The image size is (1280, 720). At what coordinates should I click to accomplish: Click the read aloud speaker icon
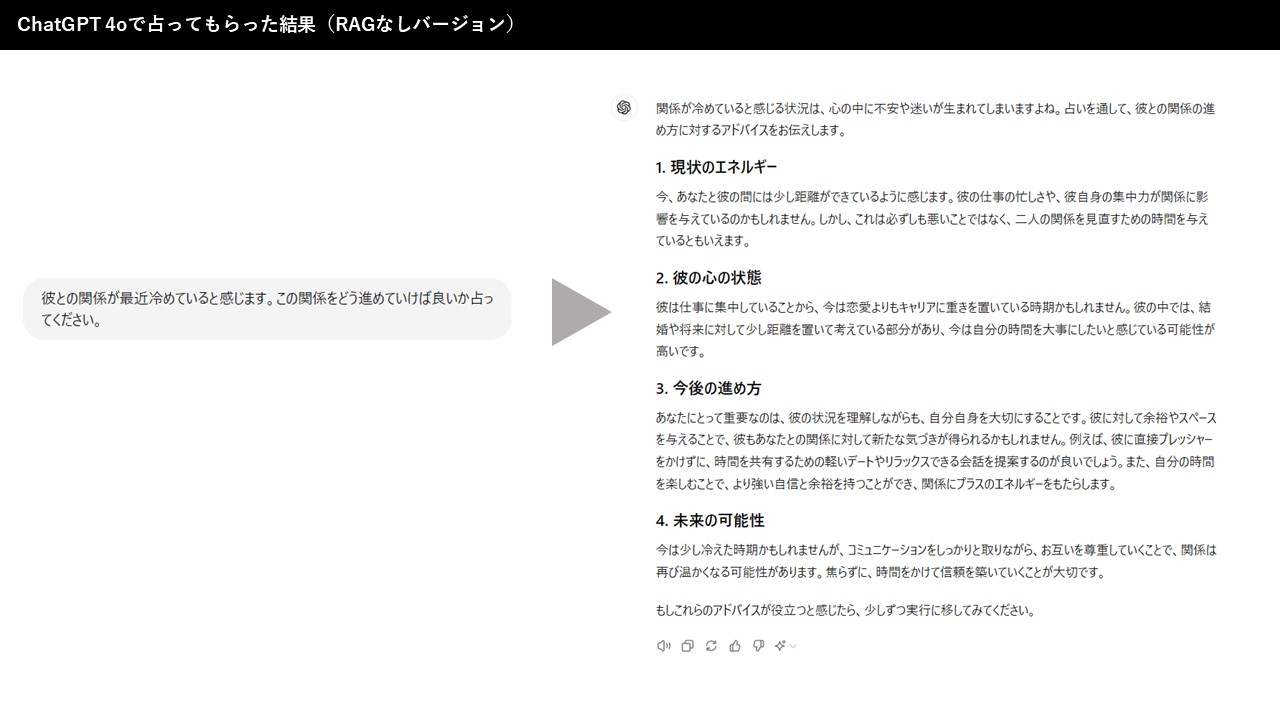click(x=663, y=646)
